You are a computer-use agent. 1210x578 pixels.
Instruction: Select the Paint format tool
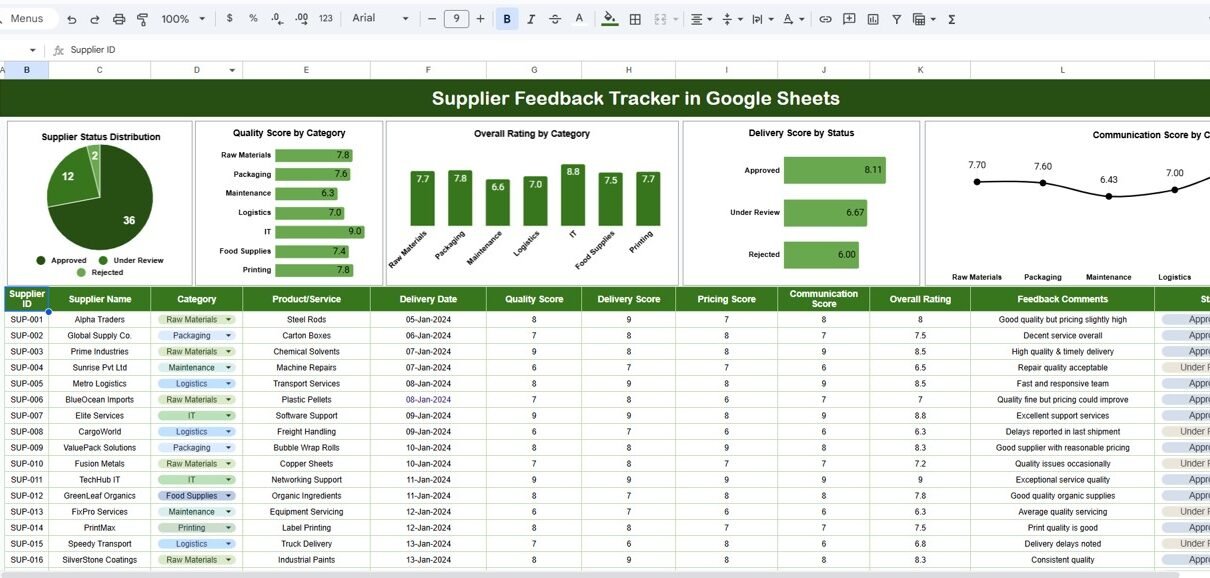[142, 19]
